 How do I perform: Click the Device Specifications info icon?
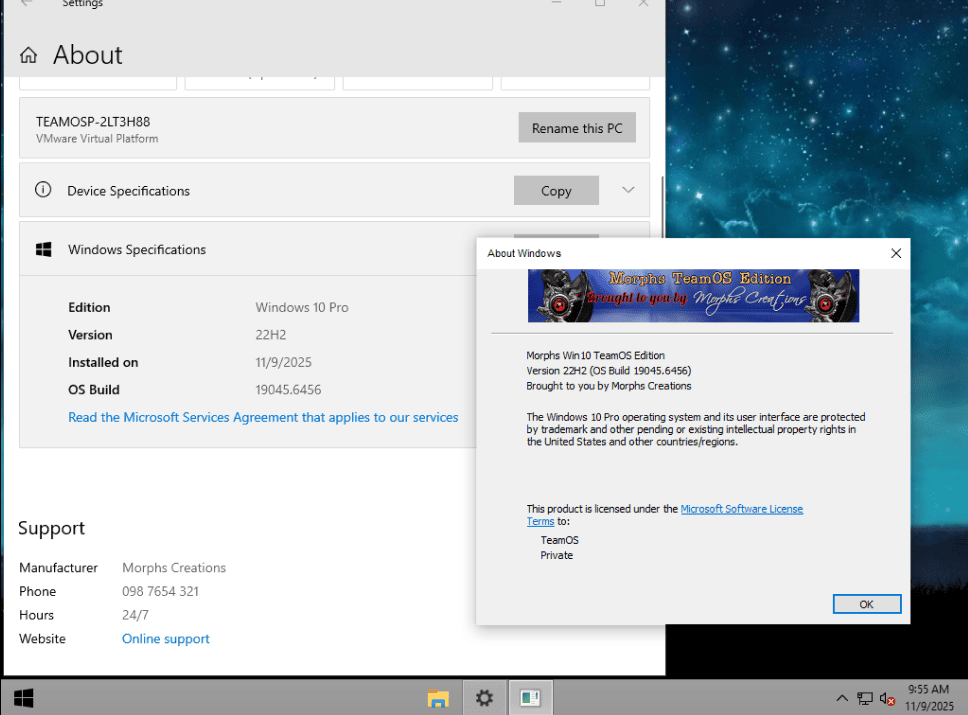click(x=43, y=190)
